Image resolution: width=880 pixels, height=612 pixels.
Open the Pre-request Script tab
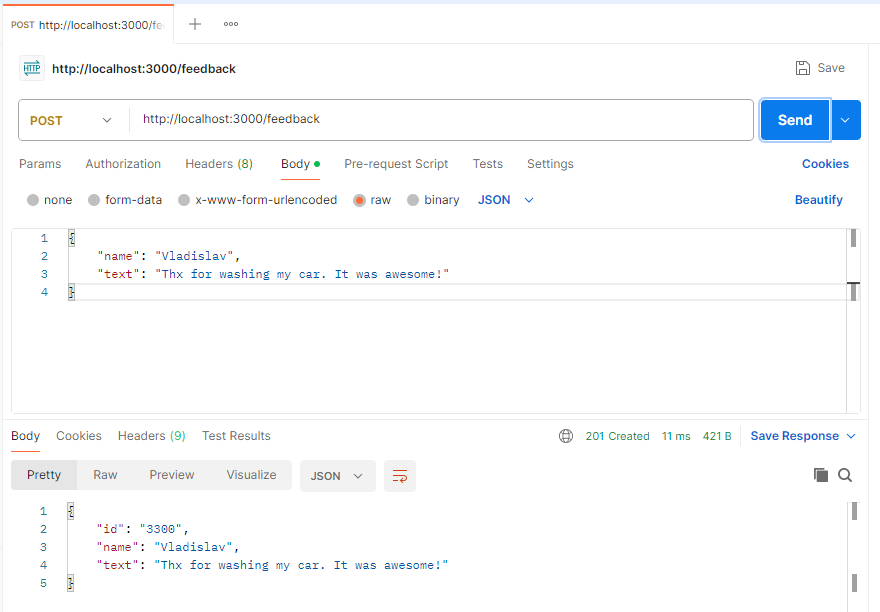coord(396,164)
